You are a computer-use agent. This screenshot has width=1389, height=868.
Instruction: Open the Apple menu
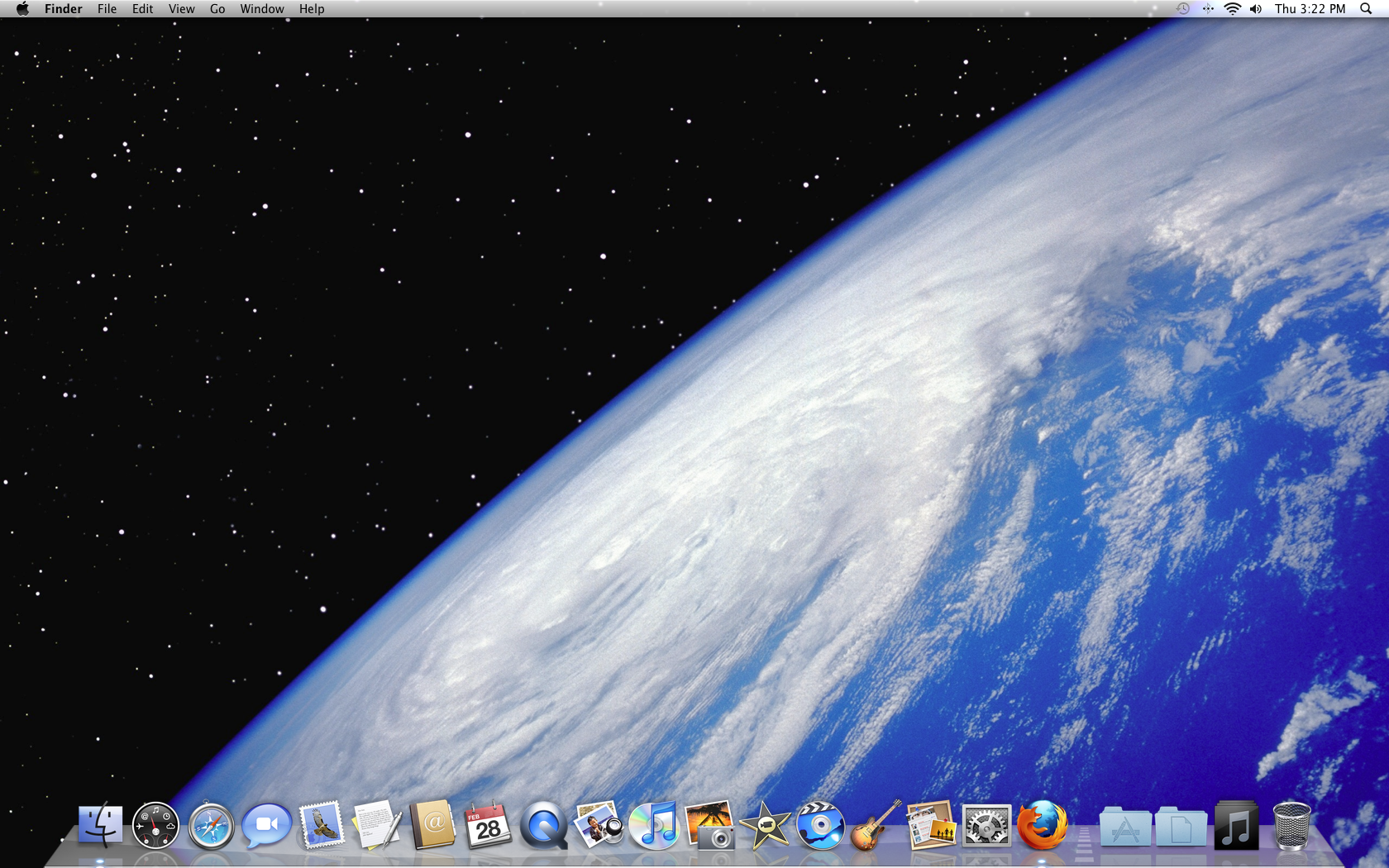coord(22,8)
